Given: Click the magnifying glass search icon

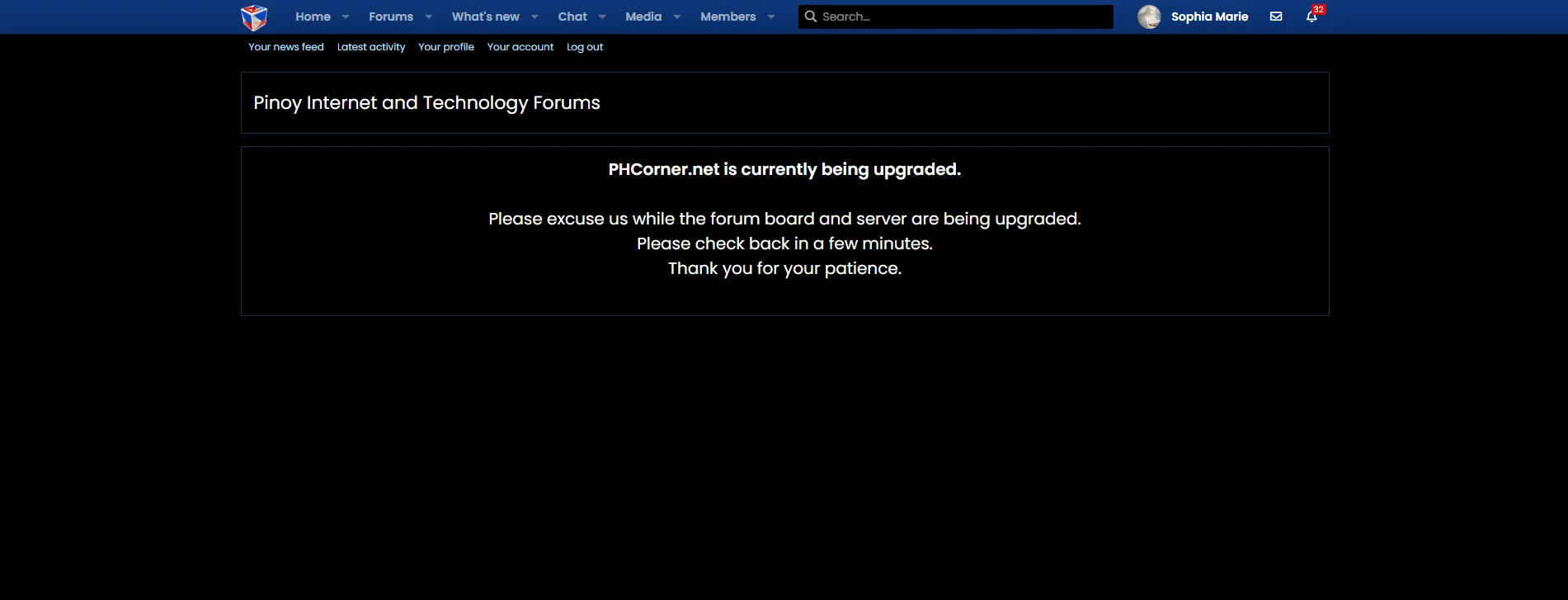Looking at the screenshot, I should coord(810,17).
